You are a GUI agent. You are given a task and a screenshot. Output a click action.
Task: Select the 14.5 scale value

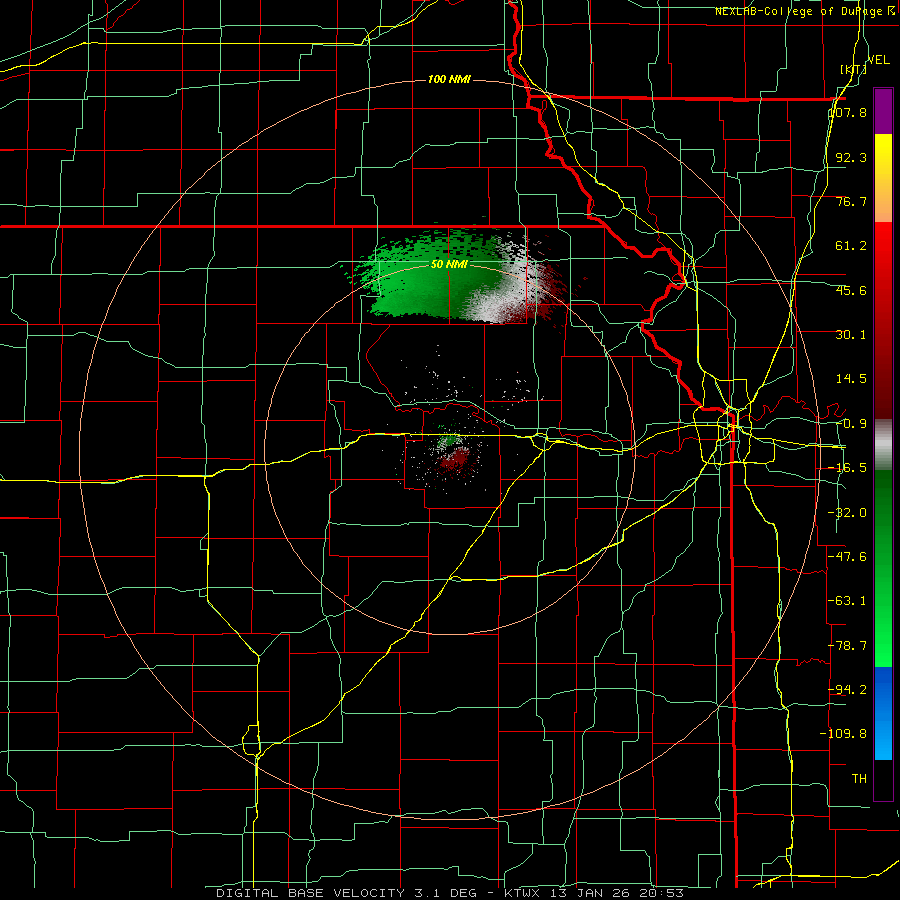tap(851, 379)
